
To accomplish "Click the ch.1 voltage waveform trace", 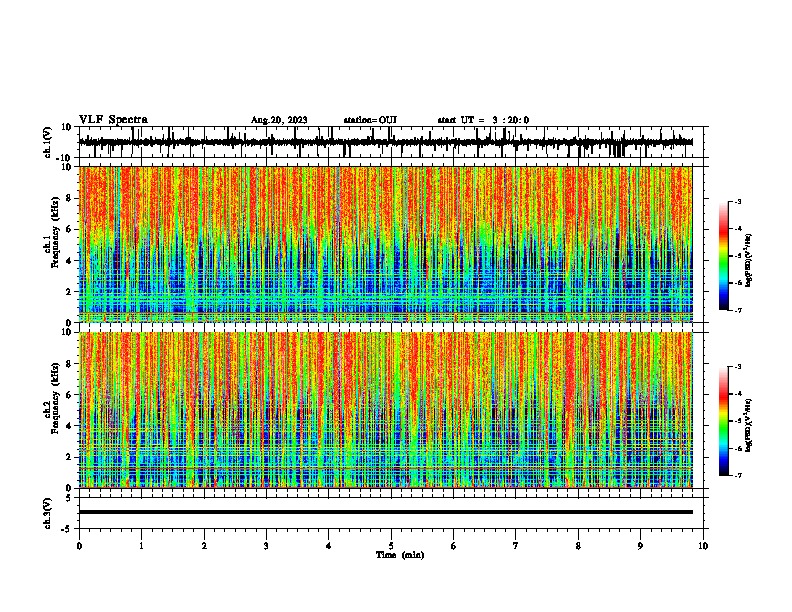I will (x=385, y=142).
